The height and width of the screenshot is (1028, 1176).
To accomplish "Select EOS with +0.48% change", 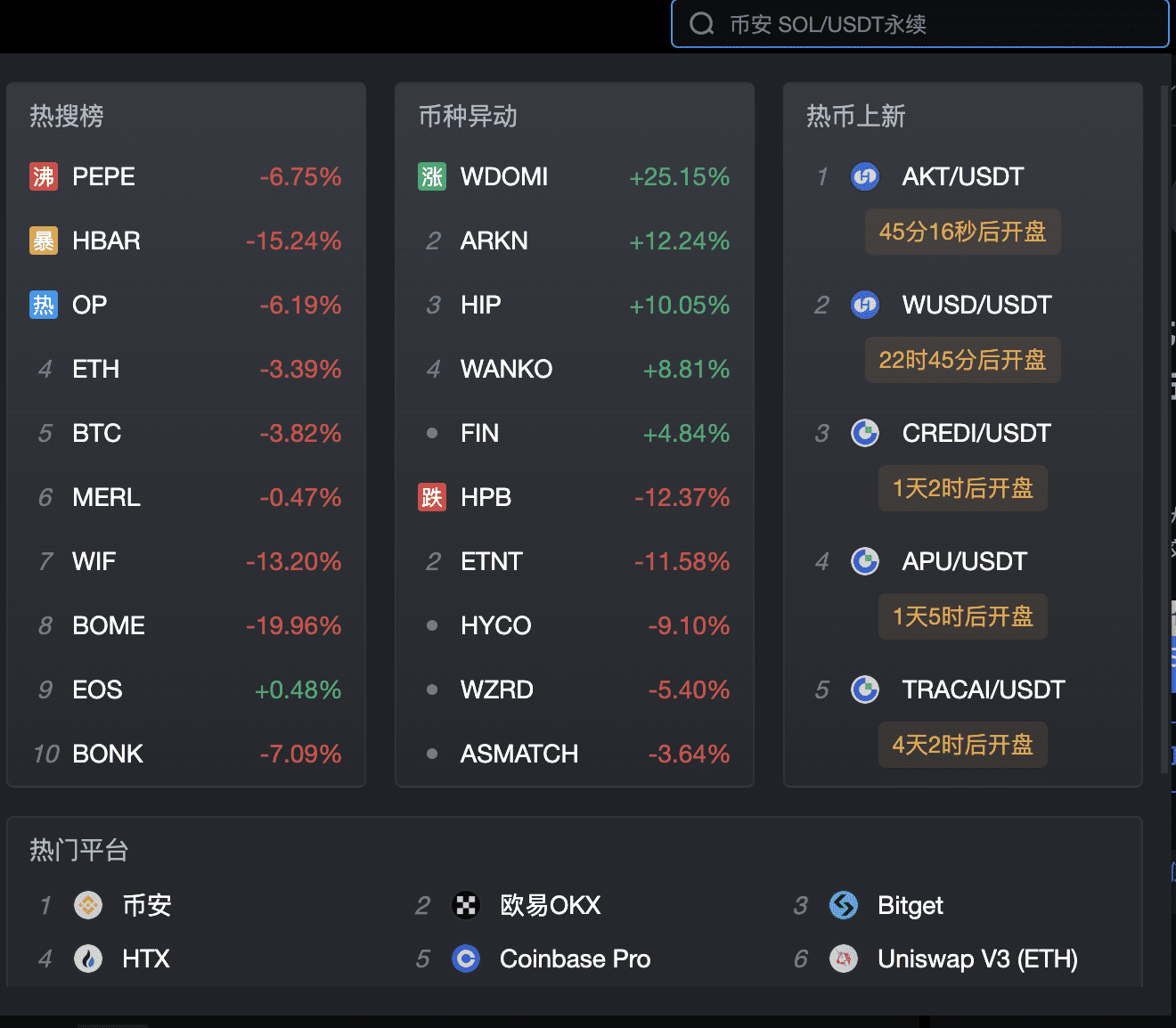I will click(186, 689).
